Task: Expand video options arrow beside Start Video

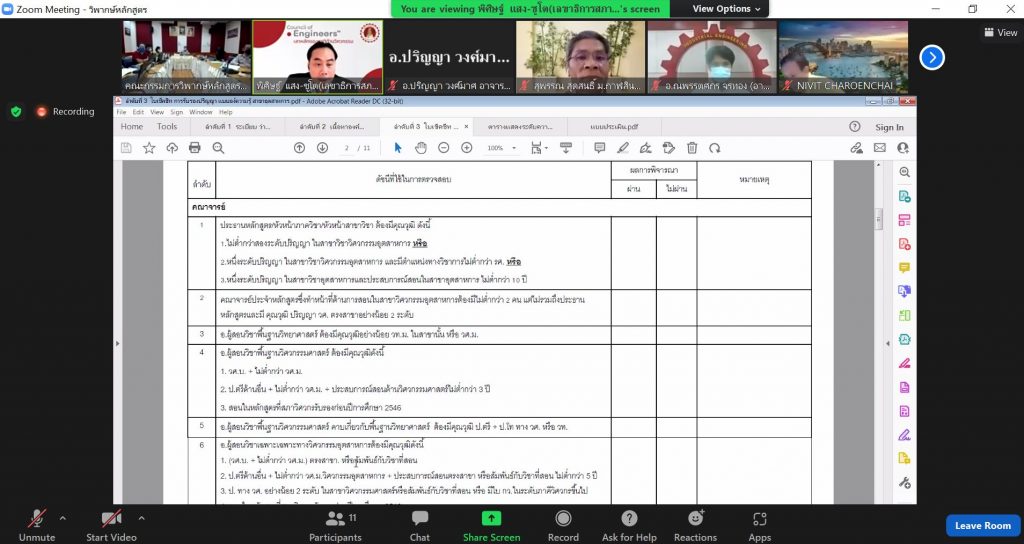Action: pos(141,518)
